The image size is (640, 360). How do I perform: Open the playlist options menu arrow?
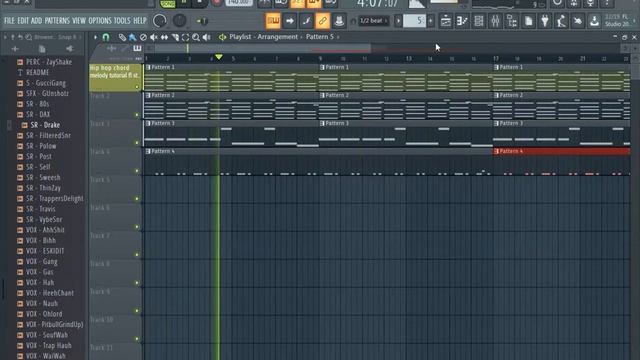[95, 37]
